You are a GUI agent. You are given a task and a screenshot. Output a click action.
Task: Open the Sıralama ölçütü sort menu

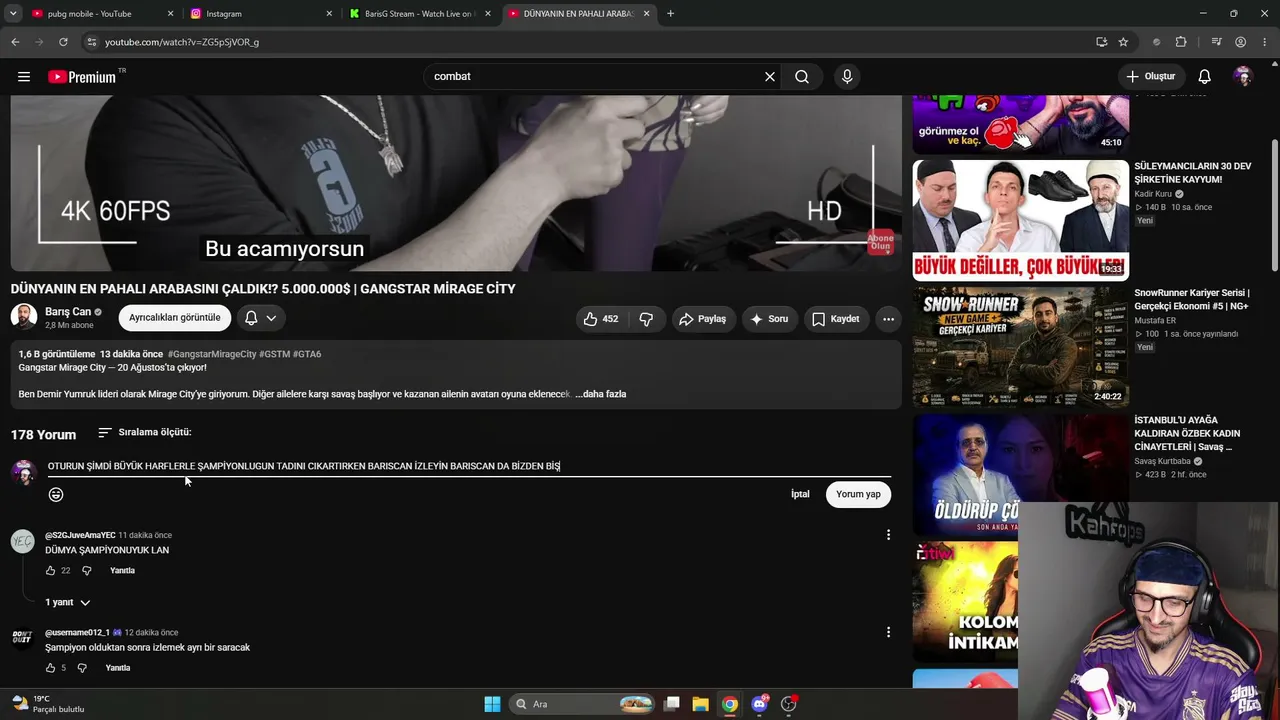[x=145, y=433]
